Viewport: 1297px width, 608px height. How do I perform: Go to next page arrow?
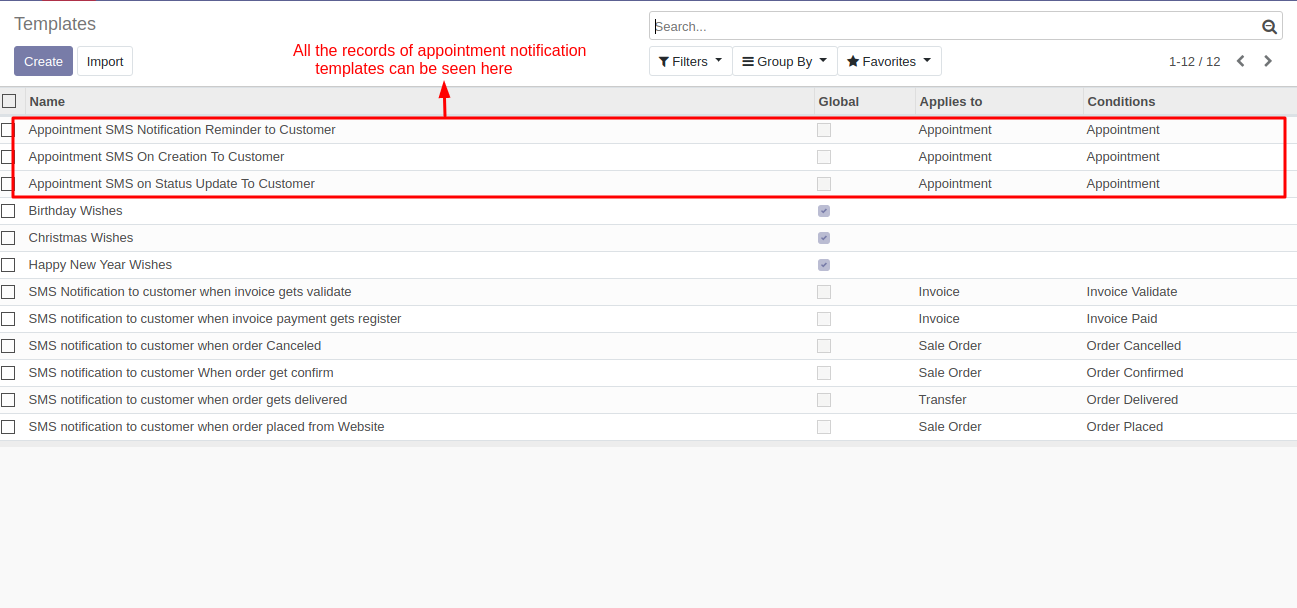click(1268, 61)
